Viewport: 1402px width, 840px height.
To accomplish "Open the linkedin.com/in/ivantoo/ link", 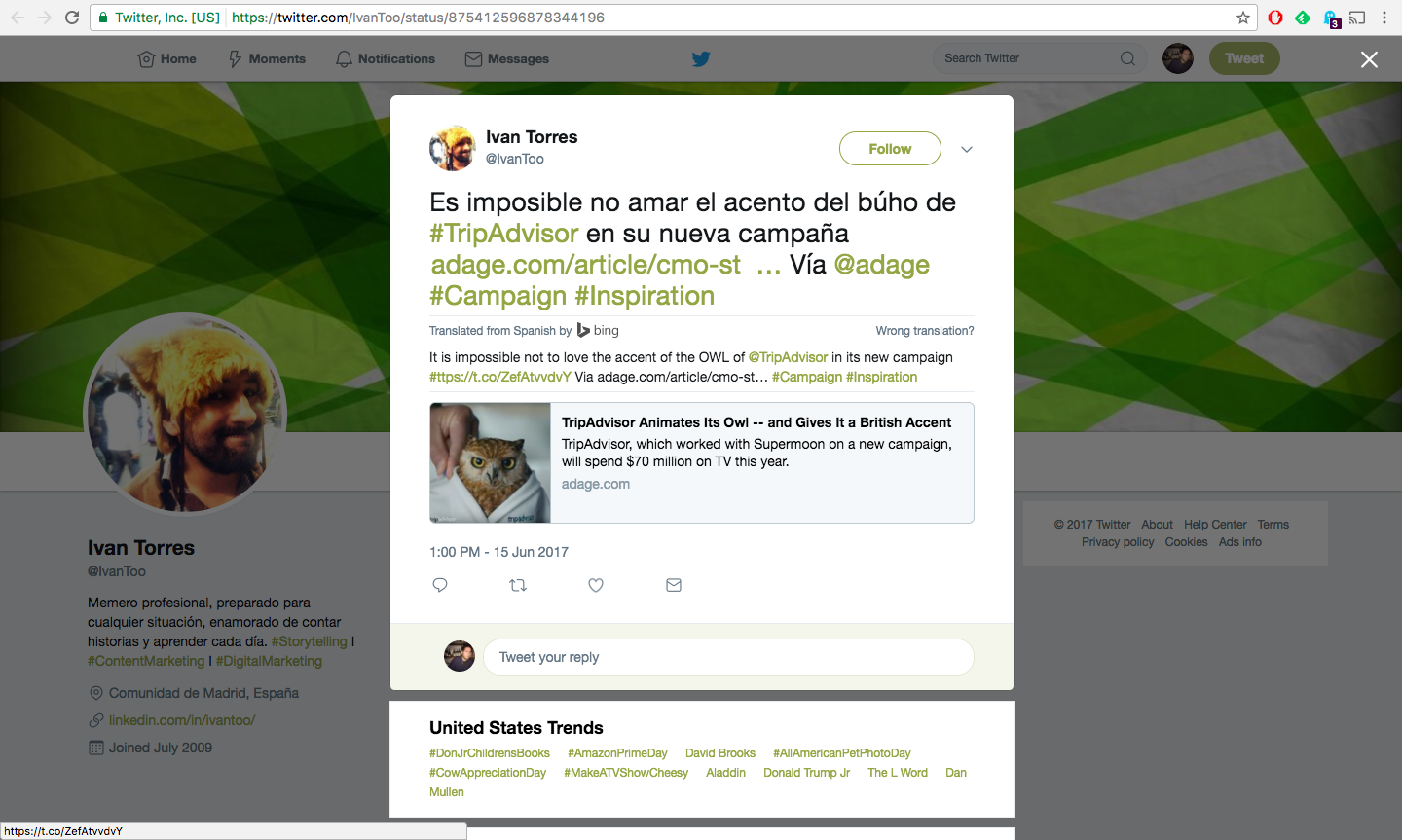I will pyautogui.click(x=182, y=720).
